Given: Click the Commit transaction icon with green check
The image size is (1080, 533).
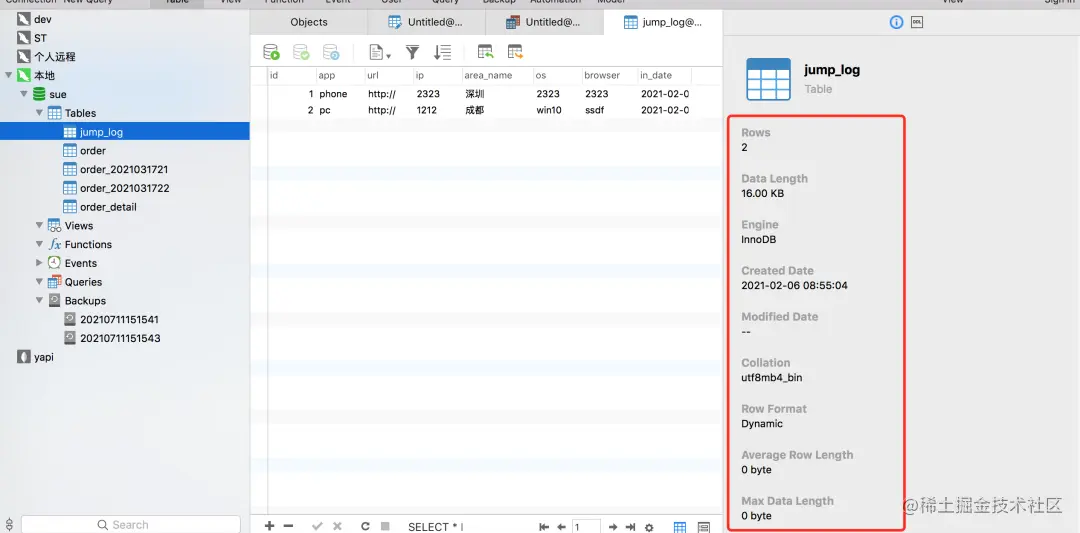Looking at the screenshot, I should (301, 52).
